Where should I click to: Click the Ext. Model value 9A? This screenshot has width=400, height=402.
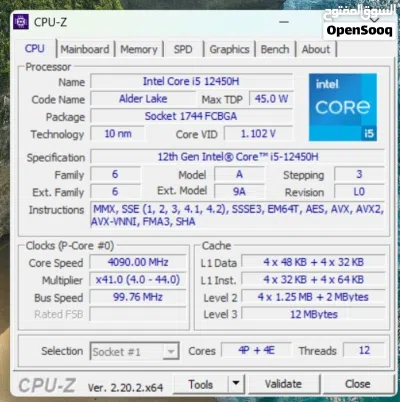(239, 192)
